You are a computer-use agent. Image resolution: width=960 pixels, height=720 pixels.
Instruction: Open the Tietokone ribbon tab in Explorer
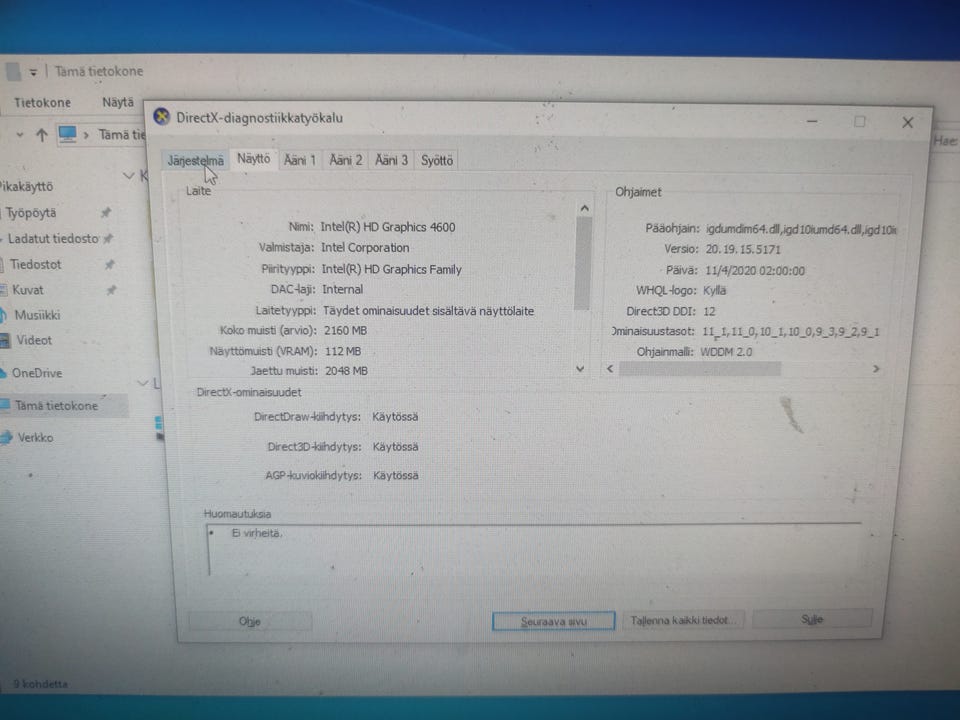pyautogui.click(x=42, y=103)
